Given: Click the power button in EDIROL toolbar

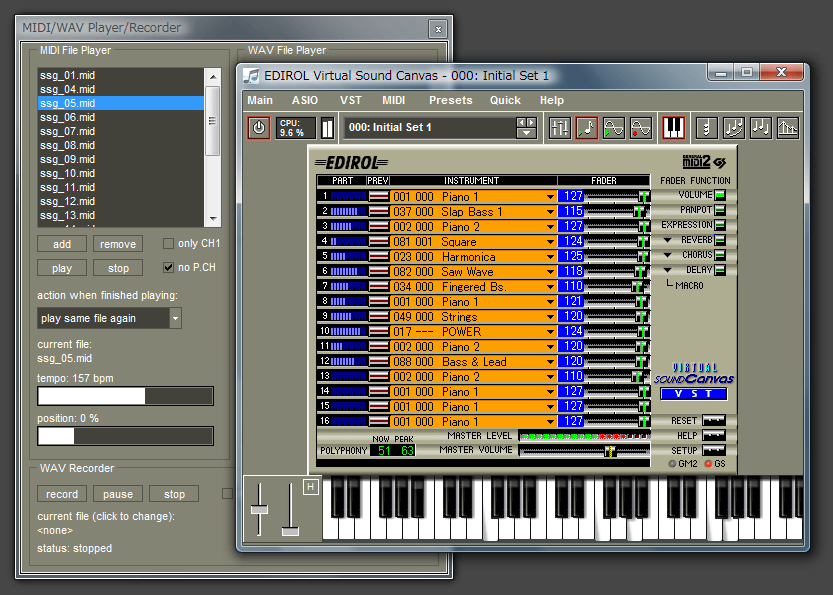Looking at the screenshot, I should tap(259, 128).
